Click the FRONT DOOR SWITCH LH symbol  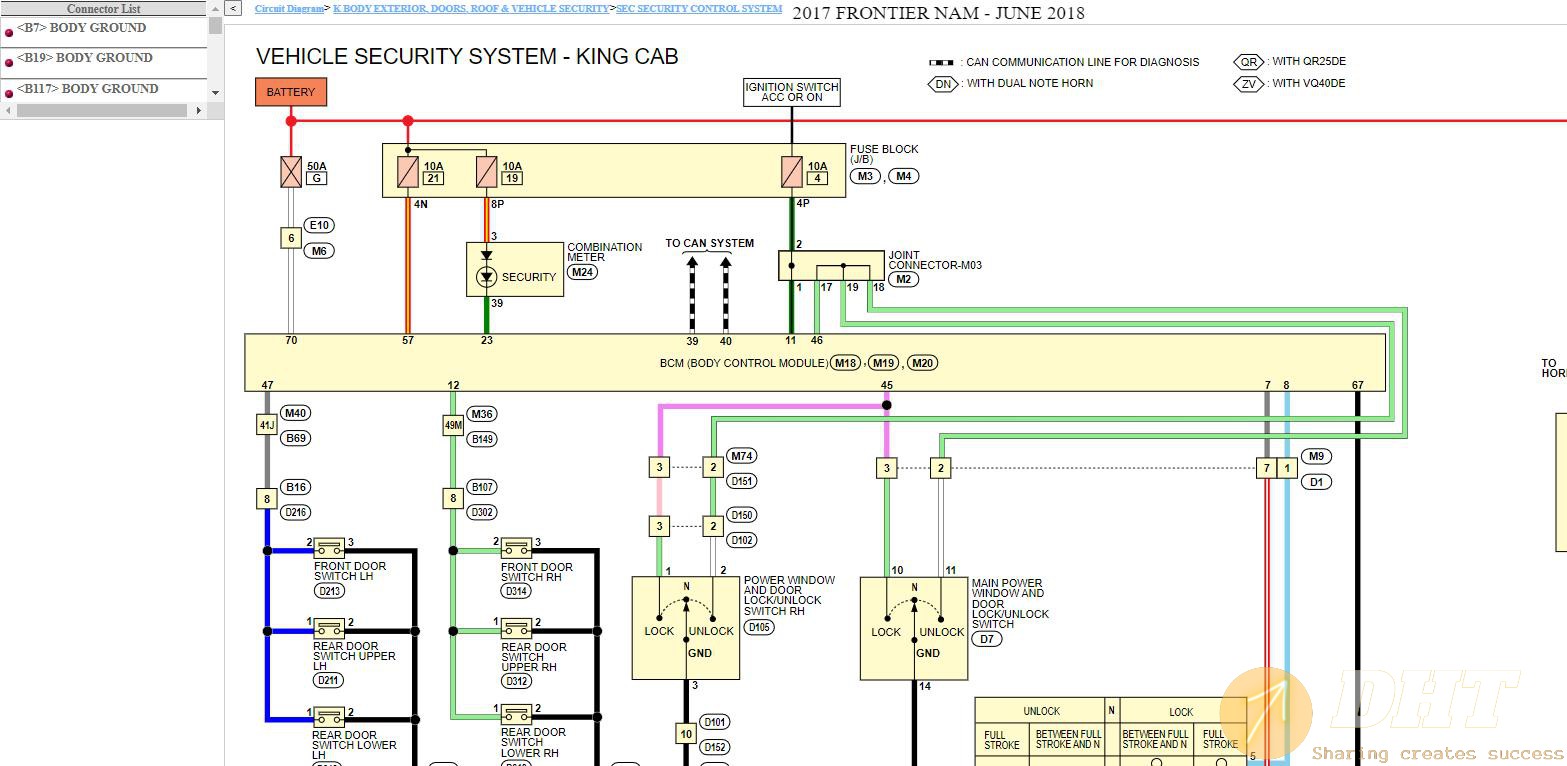point(329,549)
